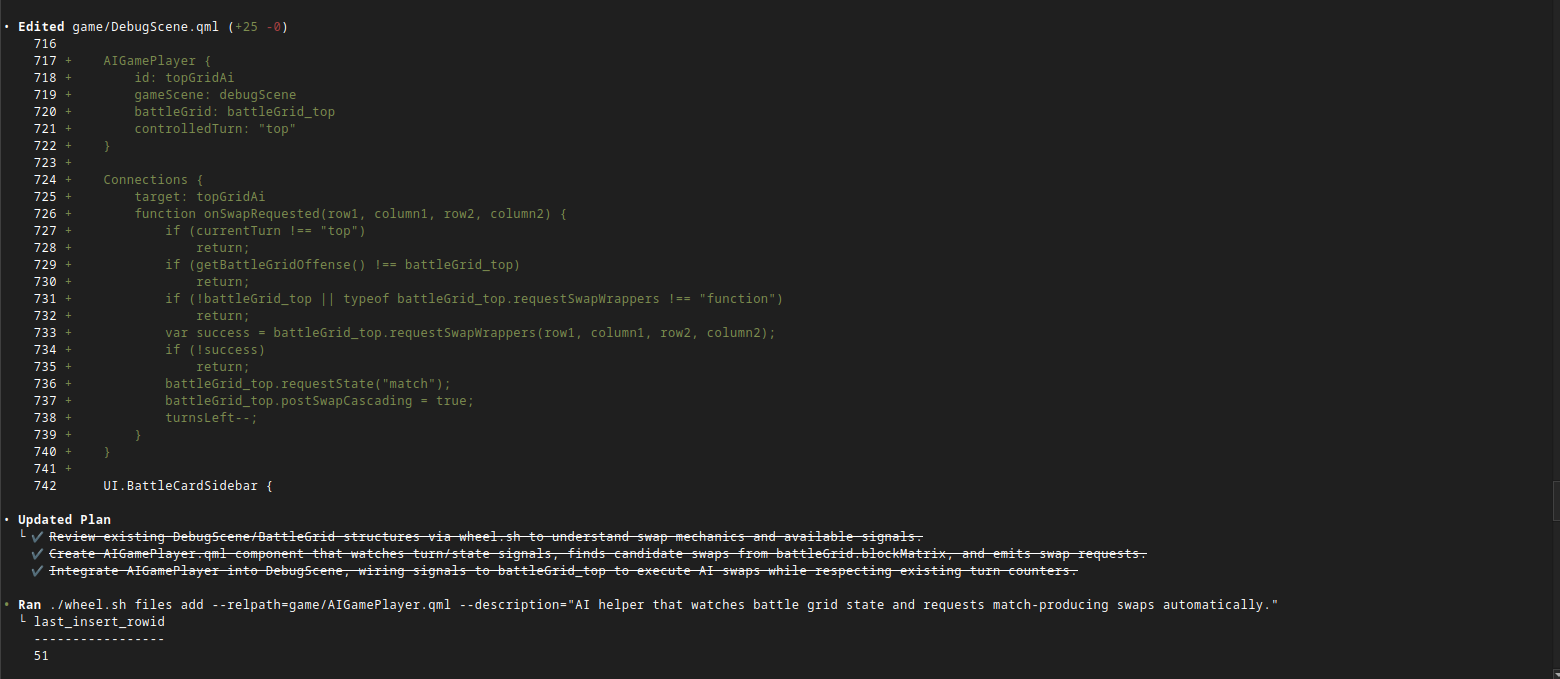Screen dimensions: 1560x679
Task: Click the scrollbar thumb on the right edge
Action: tap(1555, 500)
